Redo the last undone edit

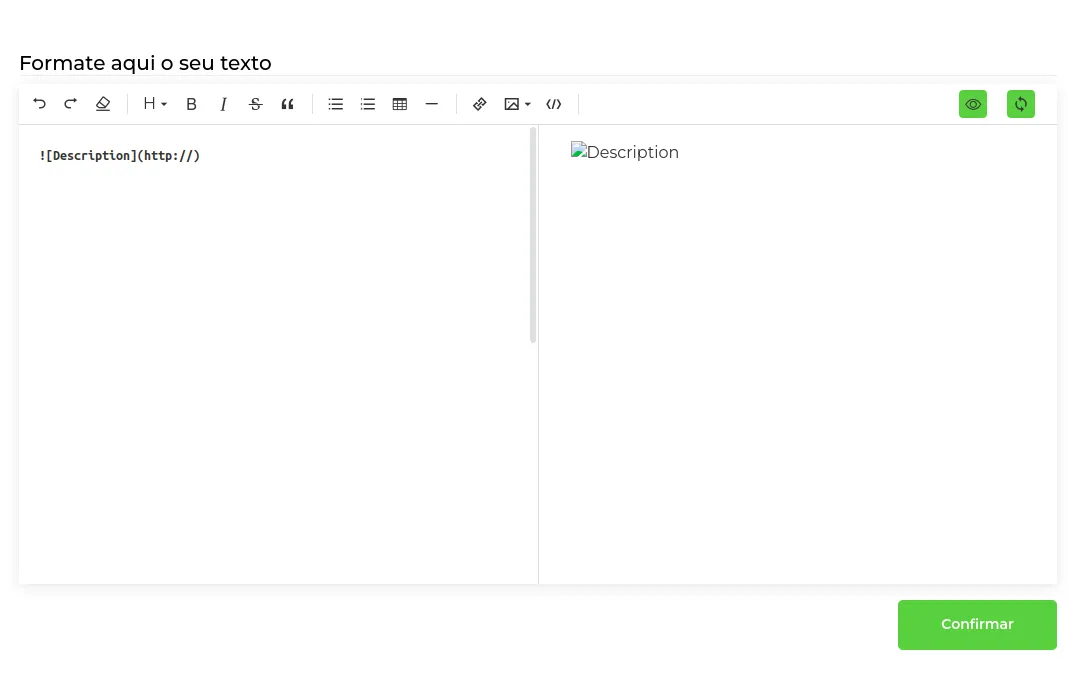[71, 104]
